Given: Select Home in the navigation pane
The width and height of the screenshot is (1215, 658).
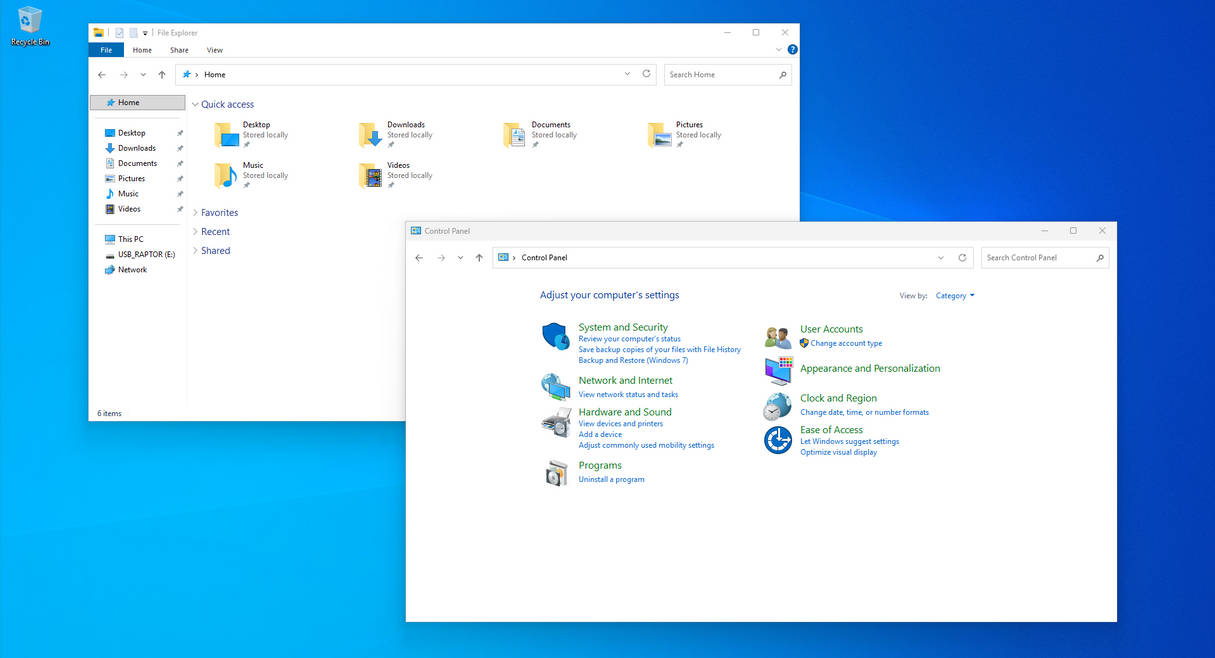Looking at the screenshot, I should [137, 103].
